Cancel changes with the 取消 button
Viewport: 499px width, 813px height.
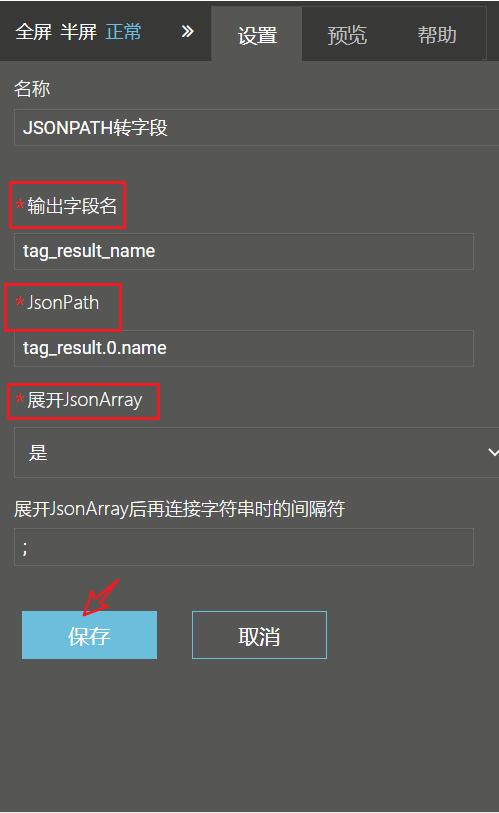pyautogui.click(x=259, y=635)
